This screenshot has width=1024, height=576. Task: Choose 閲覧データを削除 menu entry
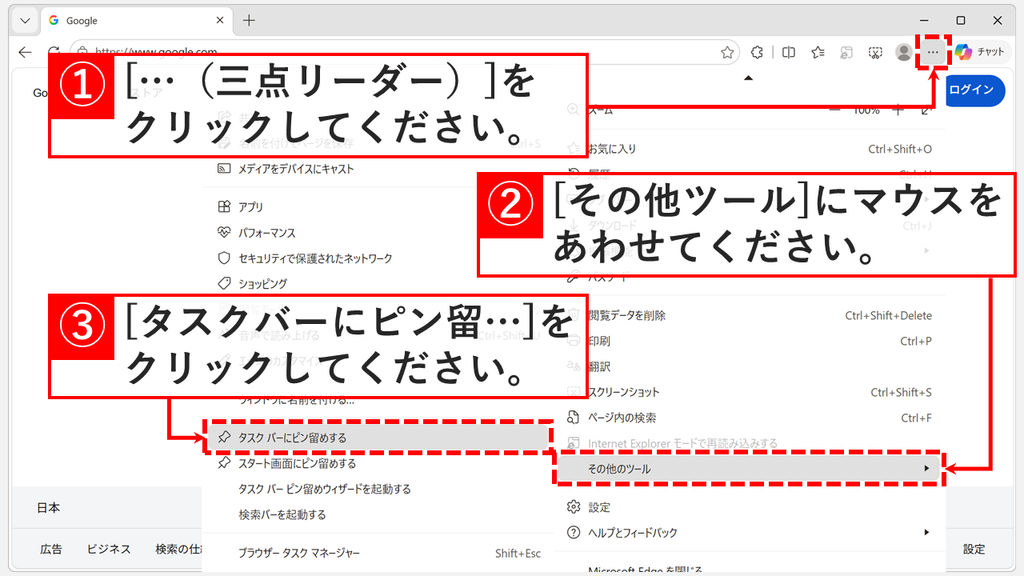(x=749, y=315)
